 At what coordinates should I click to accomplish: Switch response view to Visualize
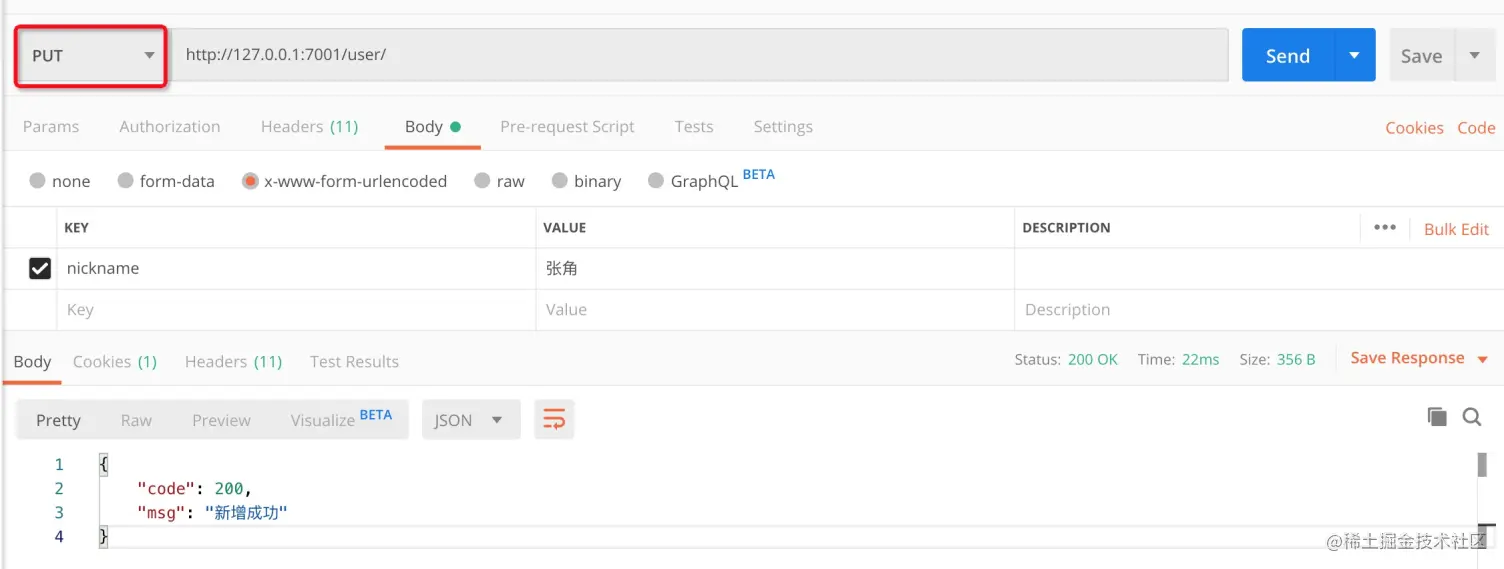click(341, 419)
